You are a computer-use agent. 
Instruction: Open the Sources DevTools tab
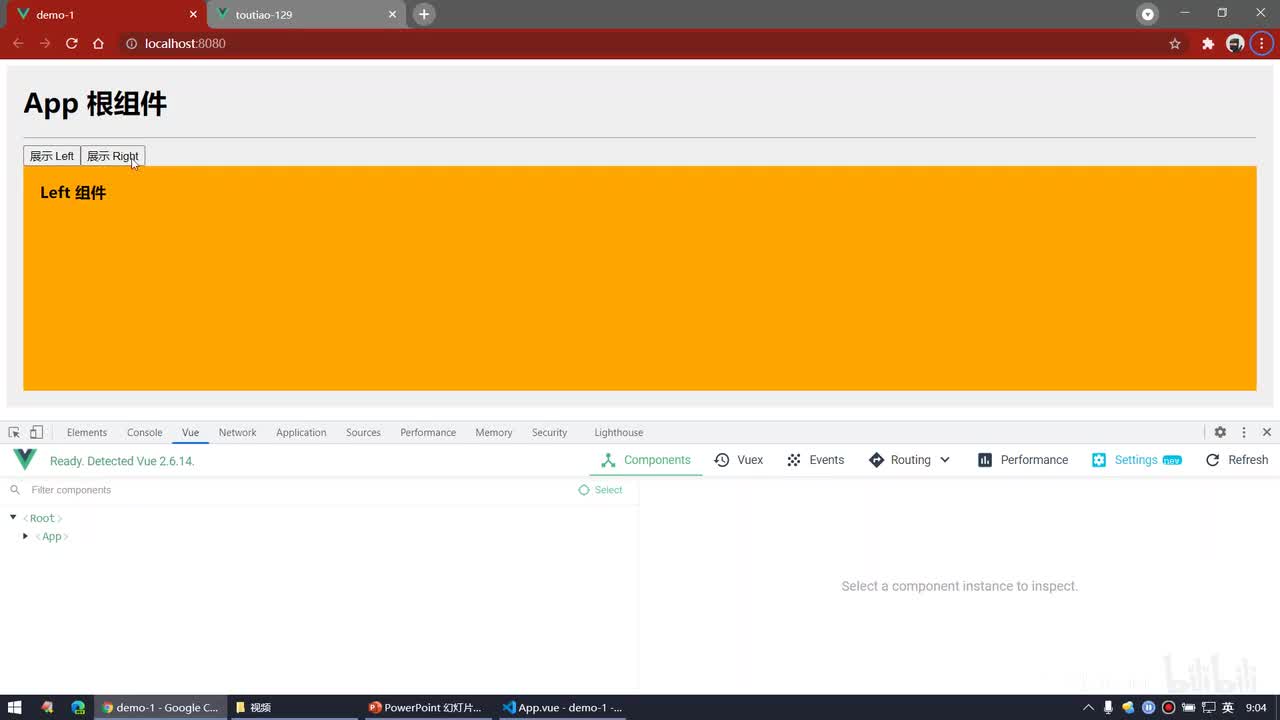pyautogui.click(x=363, y=432)
